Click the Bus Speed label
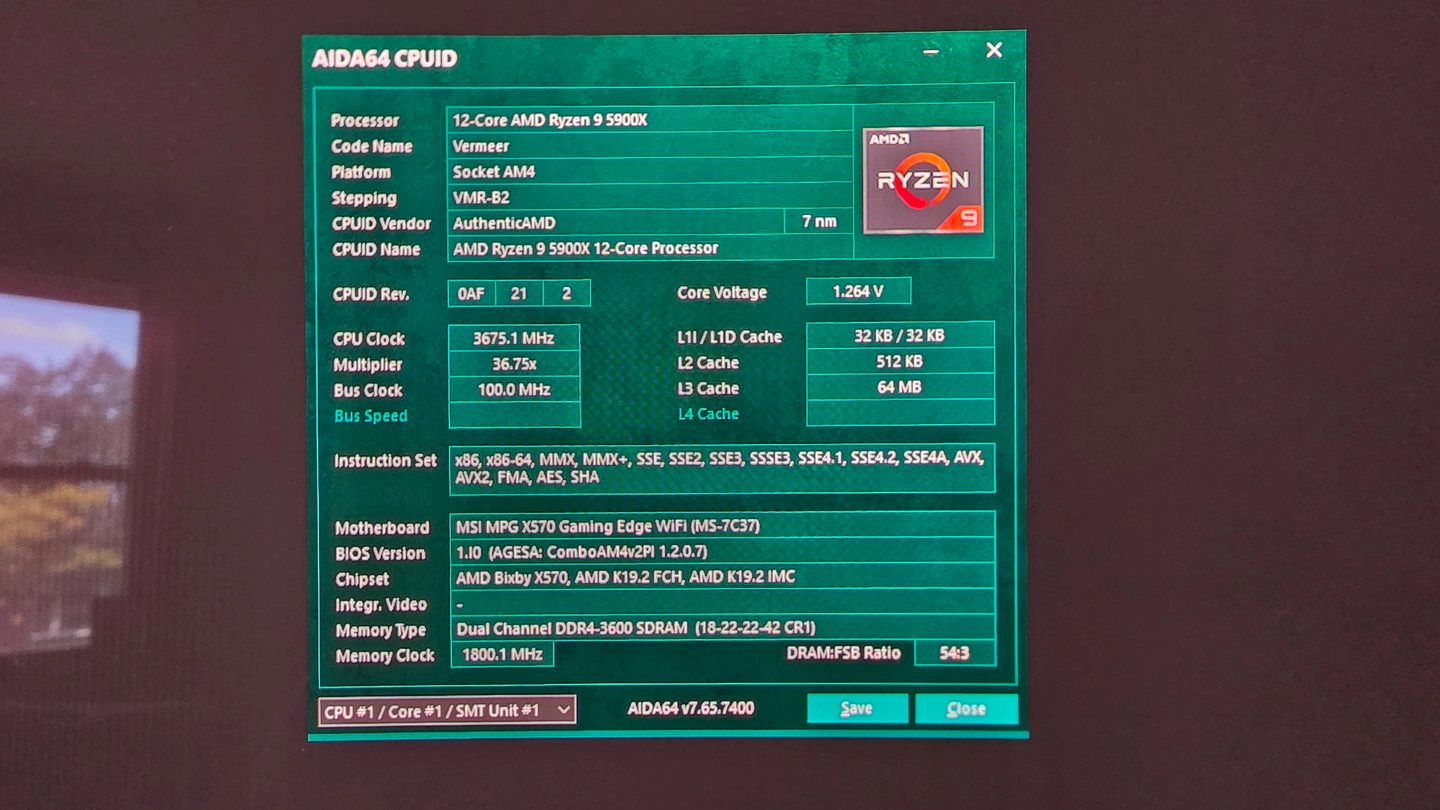This screenshot has width=1440, height=810. tap(370, 416)
